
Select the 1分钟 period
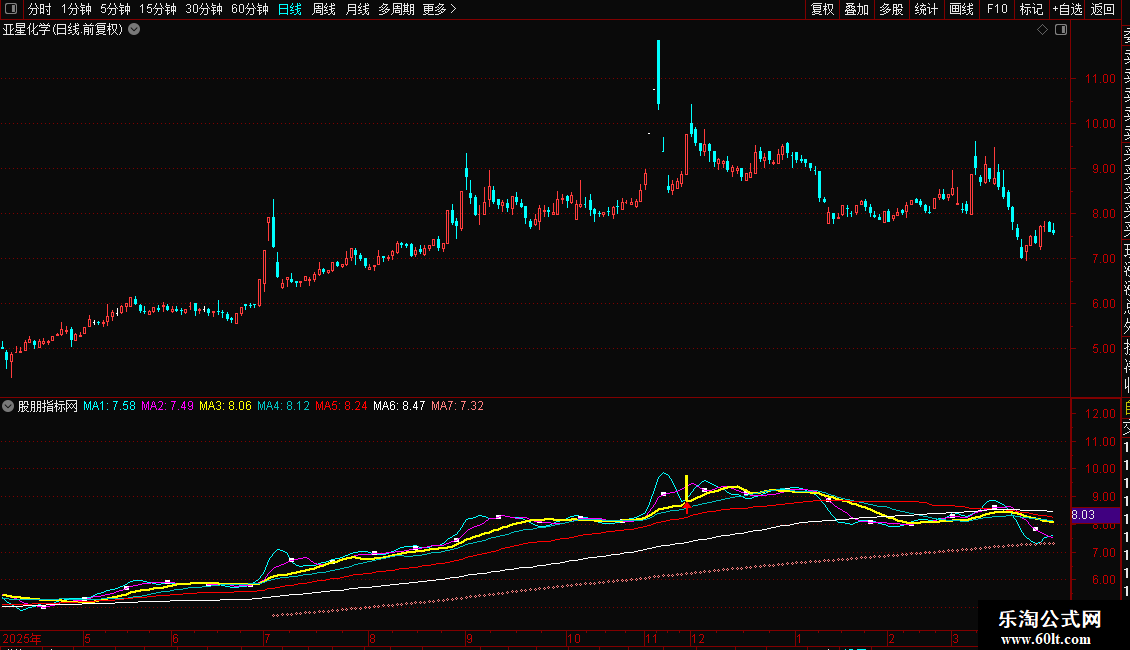point(76,9)
